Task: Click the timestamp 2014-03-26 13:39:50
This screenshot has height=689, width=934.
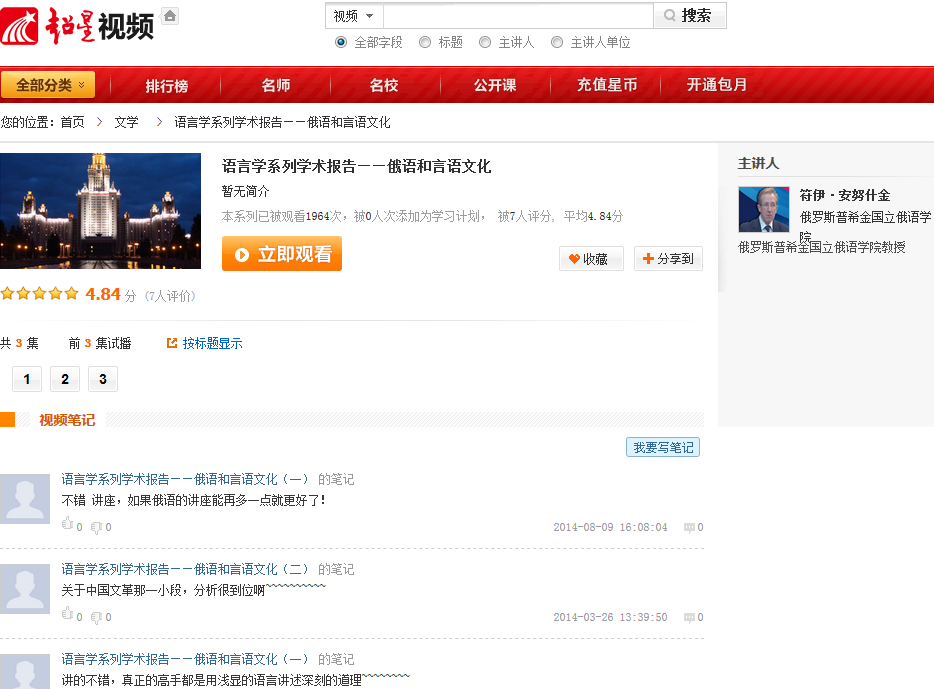Action: click(x=611, y=618)
